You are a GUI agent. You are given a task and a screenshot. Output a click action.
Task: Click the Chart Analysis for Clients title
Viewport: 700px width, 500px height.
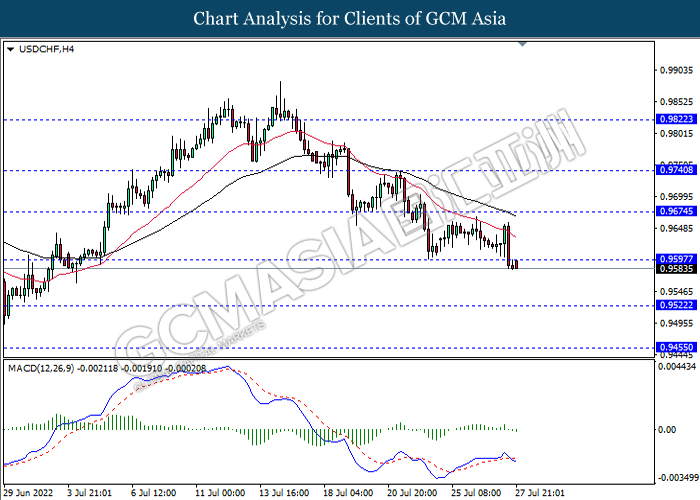pyautogui.click(x=350, y=19)
